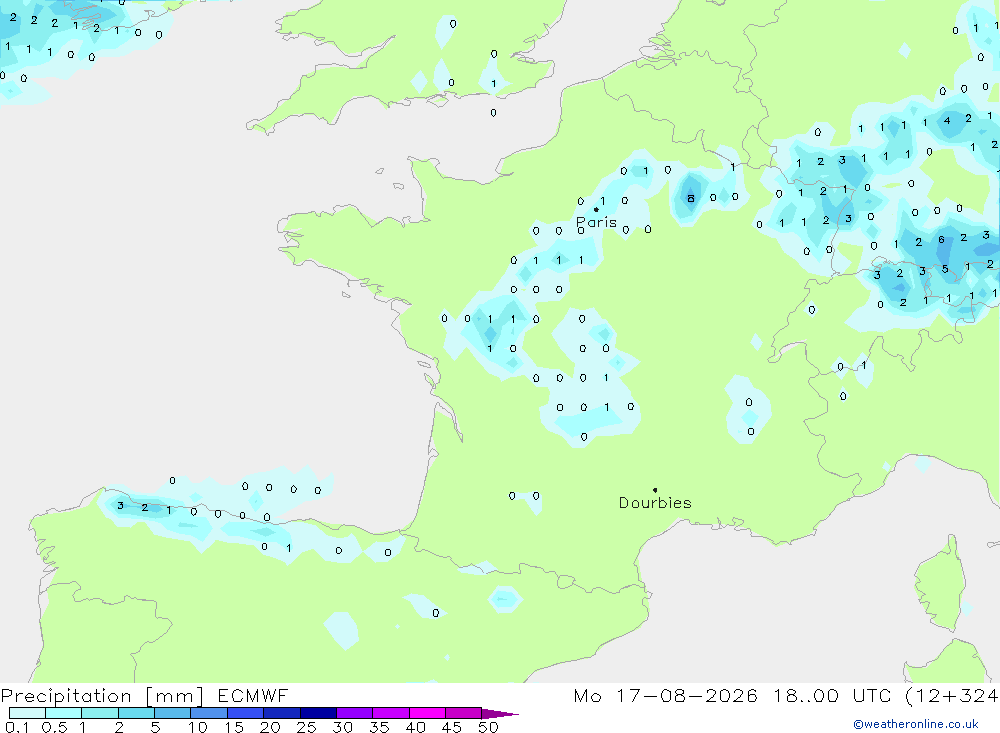The image size is (1000, 733).
Task: Pick the 20–25 mm legend swatch
Action: click(x=281, y=713)
